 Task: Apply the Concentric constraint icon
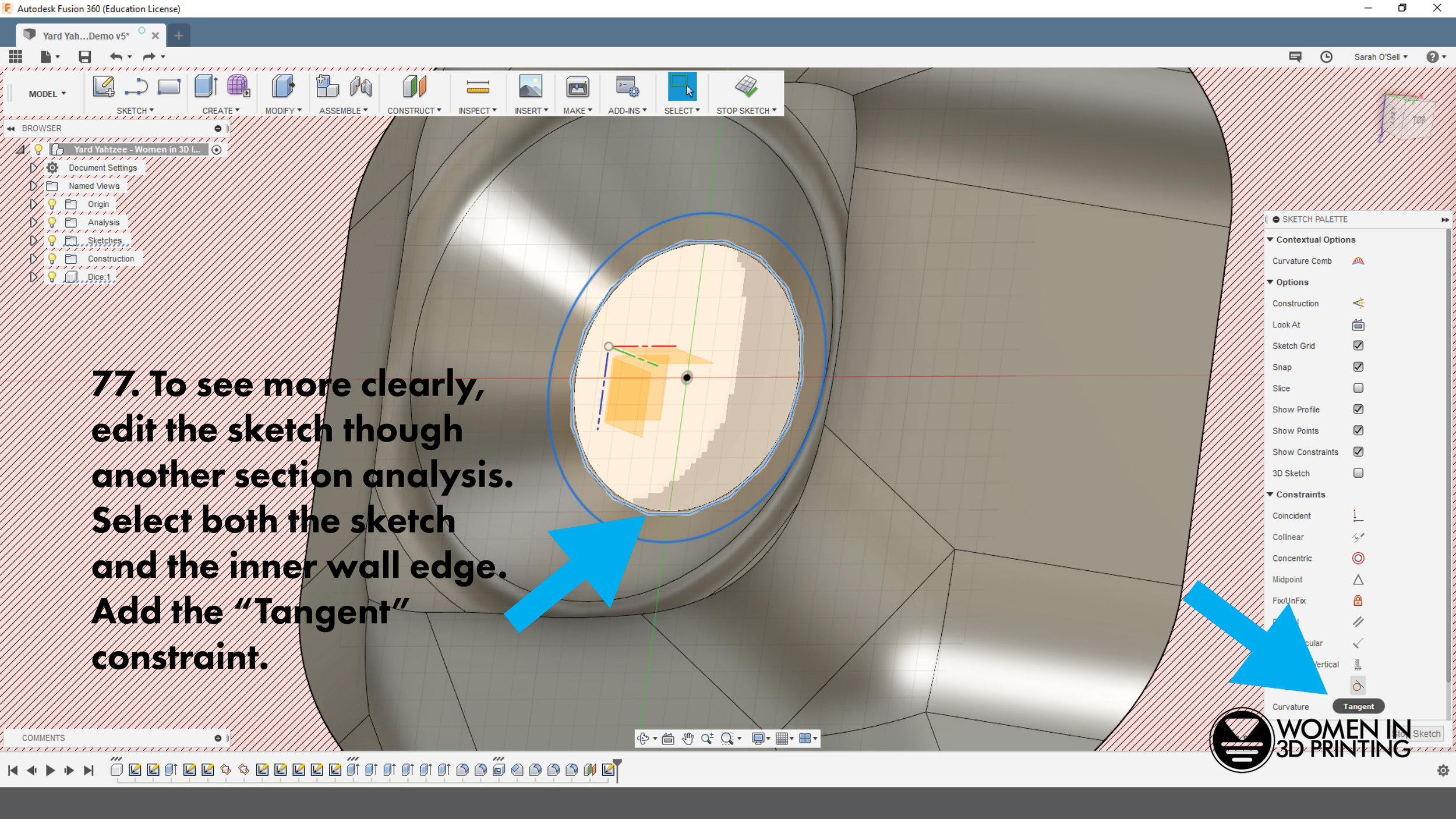pyautogui.click(x=1358, y=558)
